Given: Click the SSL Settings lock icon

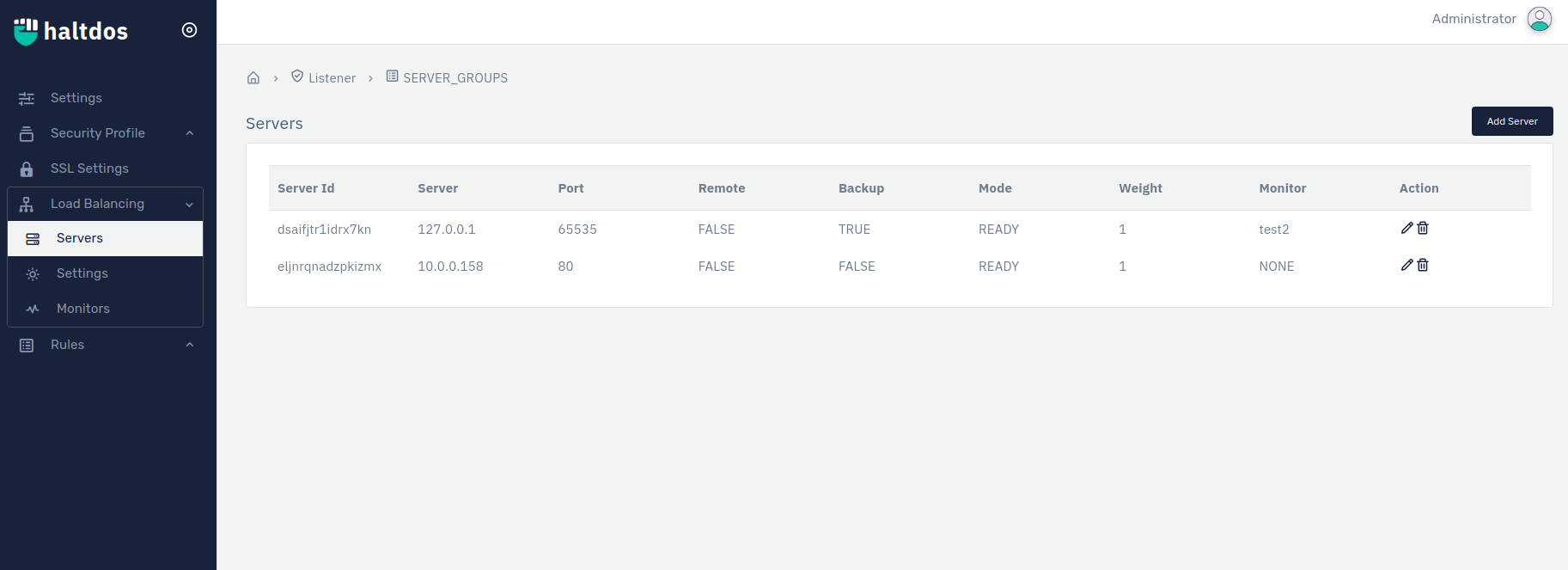Looking at the screenshot, I should [27, 169].
